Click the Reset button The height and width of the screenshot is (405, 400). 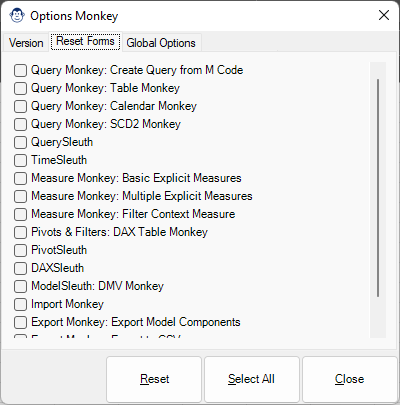point(154,379)
